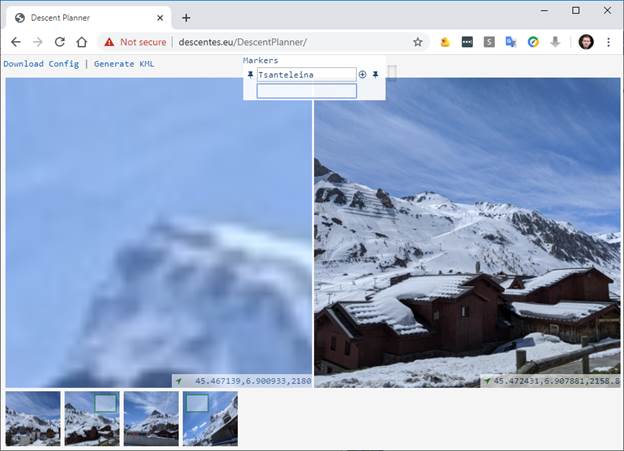Click the Markers panel heading
Viewport: 624px width, 451px height.
coord(261,61)
